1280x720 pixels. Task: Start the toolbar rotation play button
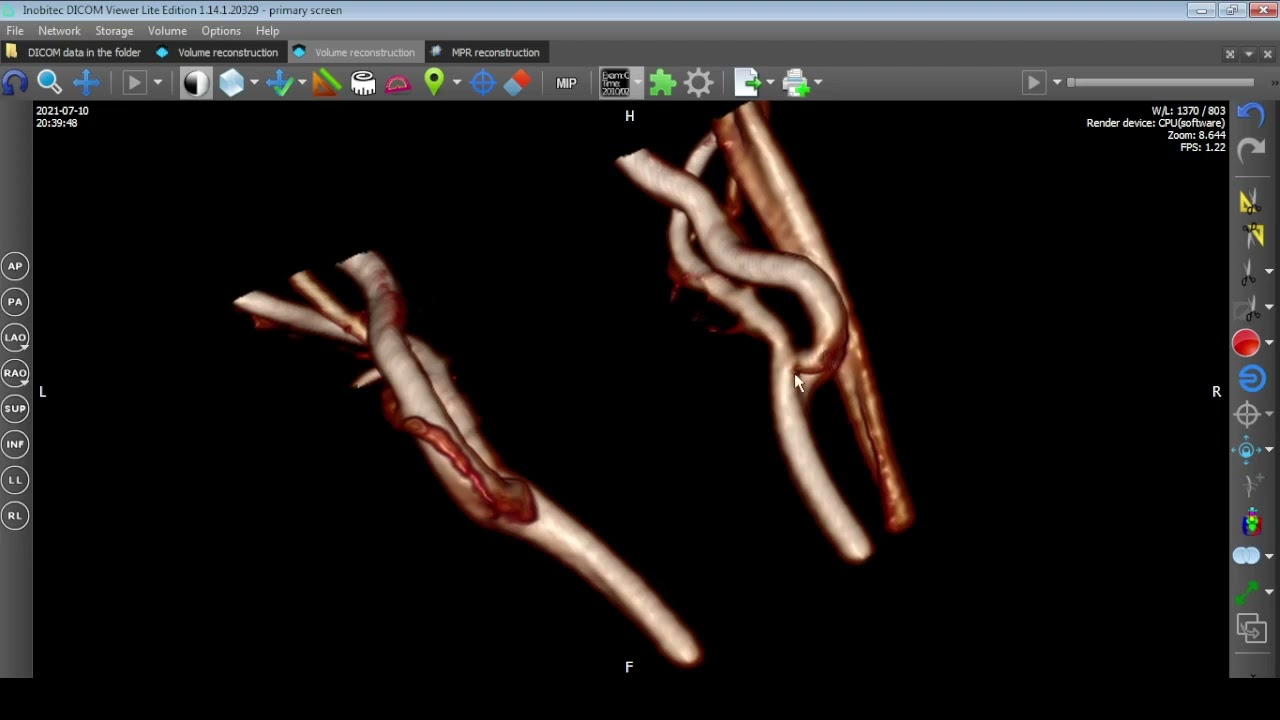pyautogui.click(x=134, y=83)
